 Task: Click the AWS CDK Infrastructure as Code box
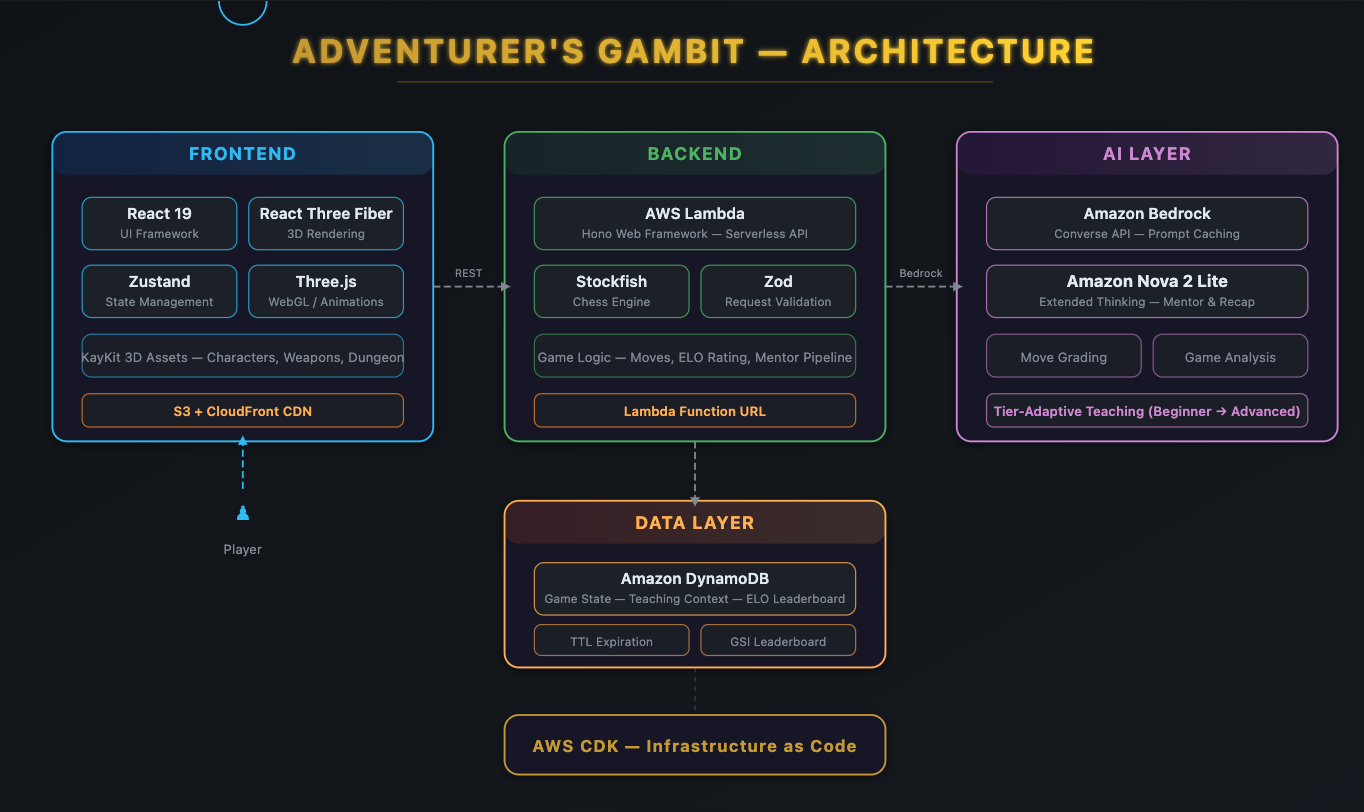coord(695,745)
